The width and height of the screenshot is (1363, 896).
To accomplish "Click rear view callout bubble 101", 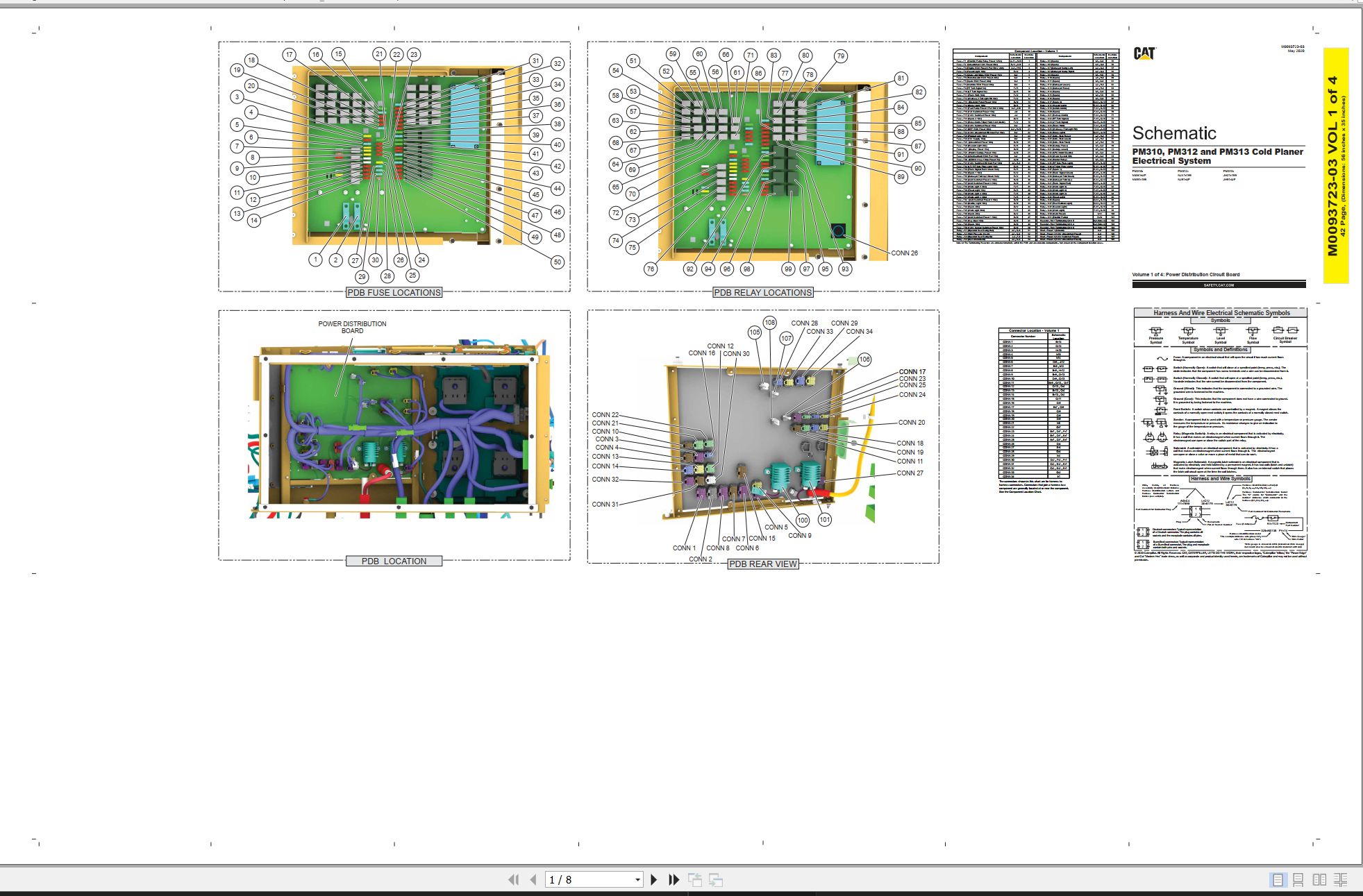I will (x=824, y=519).
